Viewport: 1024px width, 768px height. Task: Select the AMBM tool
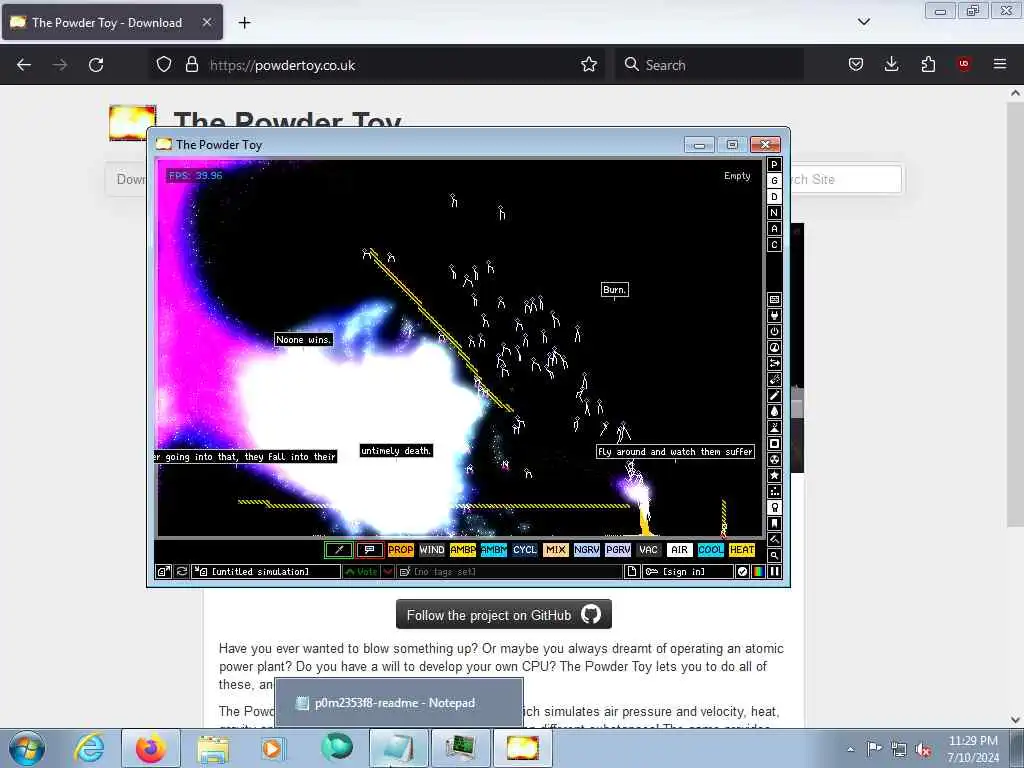494,550
